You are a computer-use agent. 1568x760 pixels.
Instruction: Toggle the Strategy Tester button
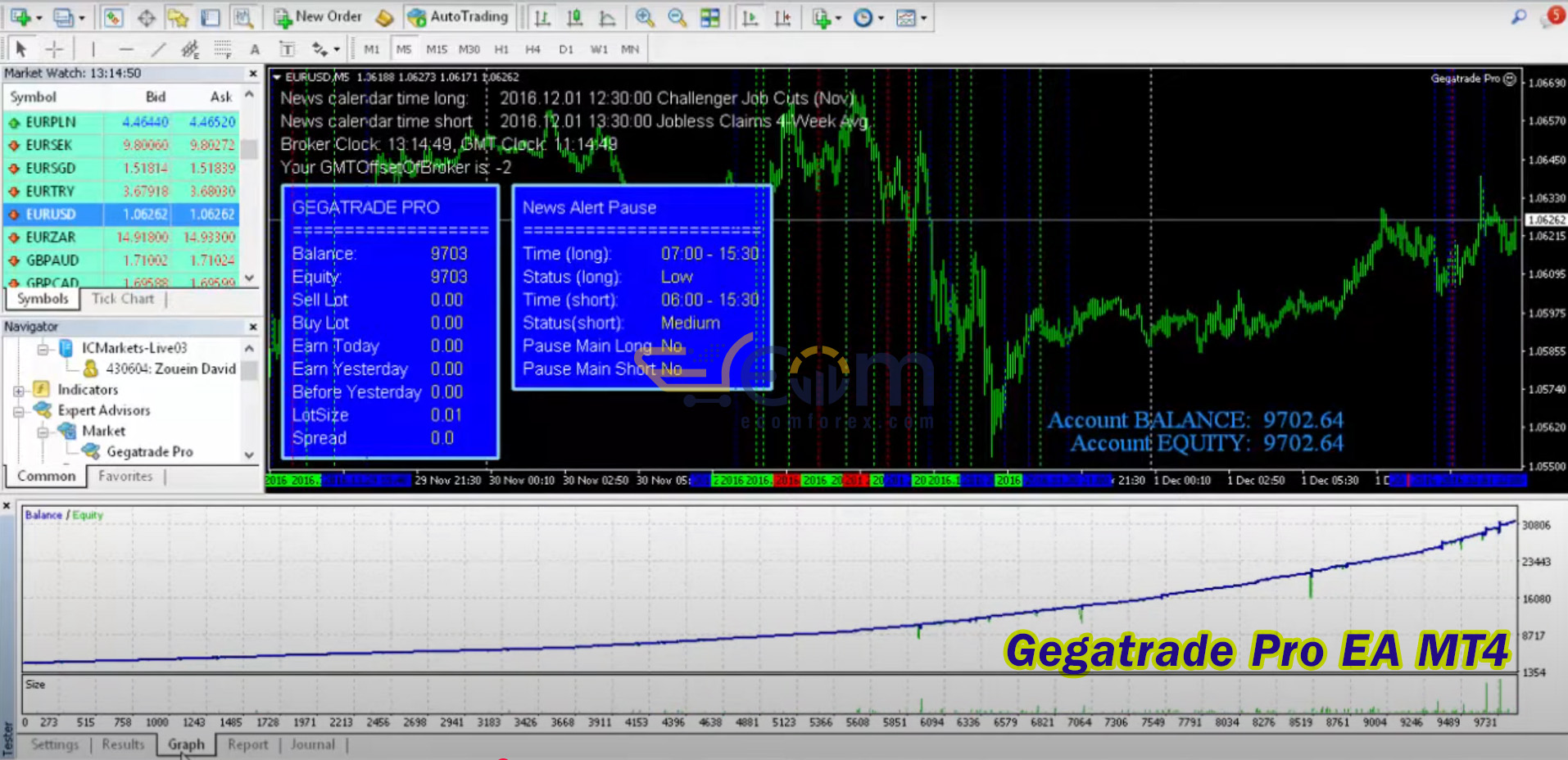[242, 17]
